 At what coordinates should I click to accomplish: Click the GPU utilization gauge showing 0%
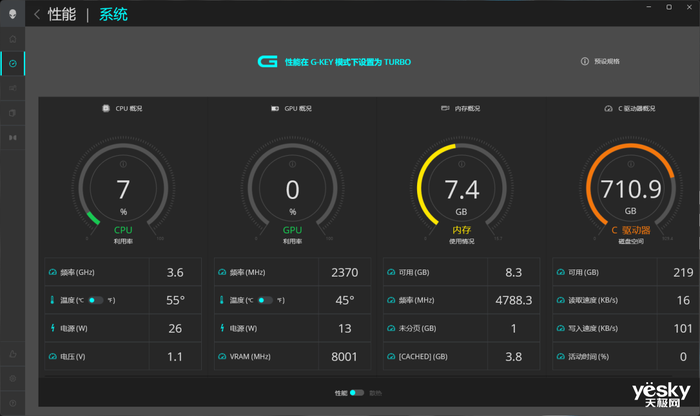pyautogui.click(x=292, y=188)
